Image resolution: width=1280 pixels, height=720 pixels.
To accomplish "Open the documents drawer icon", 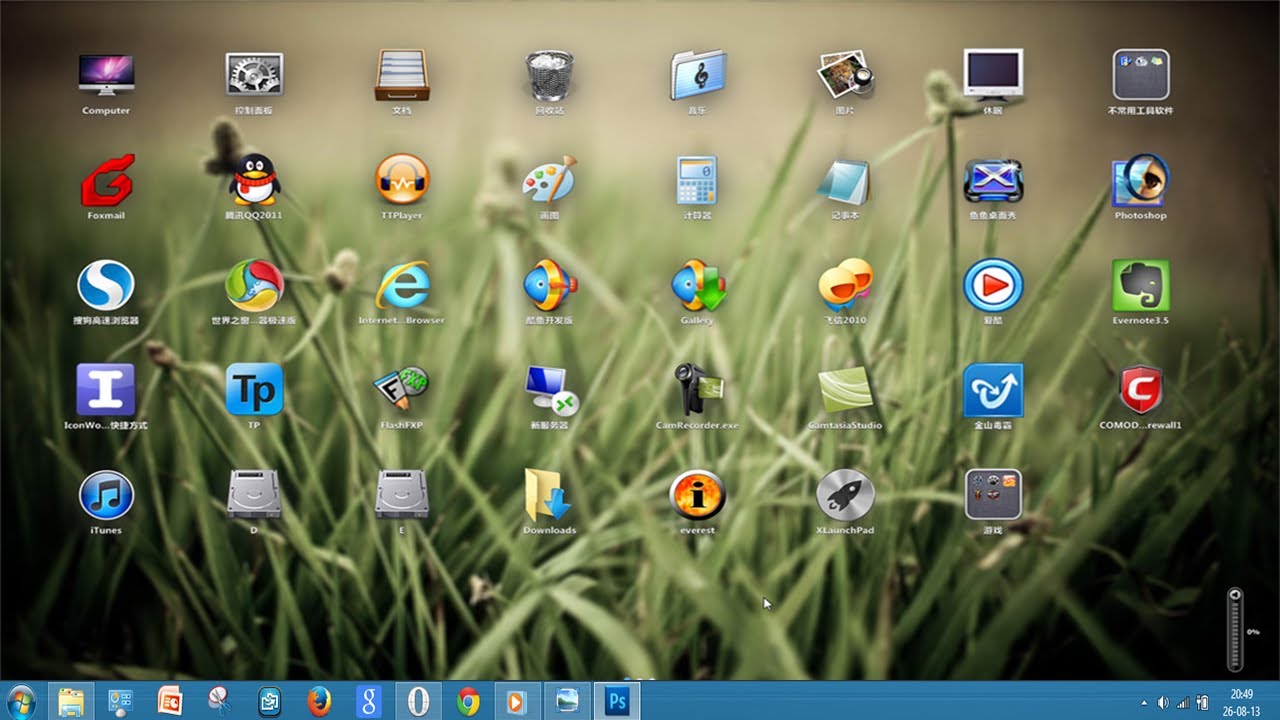I will click(x=402, y=76).
